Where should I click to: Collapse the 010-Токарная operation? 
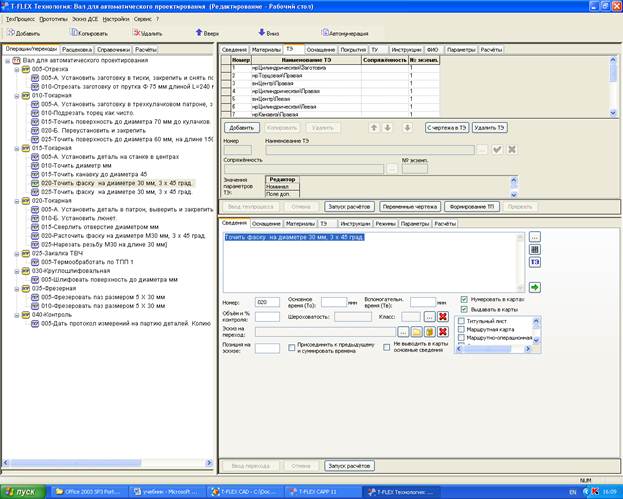point(17,96)
